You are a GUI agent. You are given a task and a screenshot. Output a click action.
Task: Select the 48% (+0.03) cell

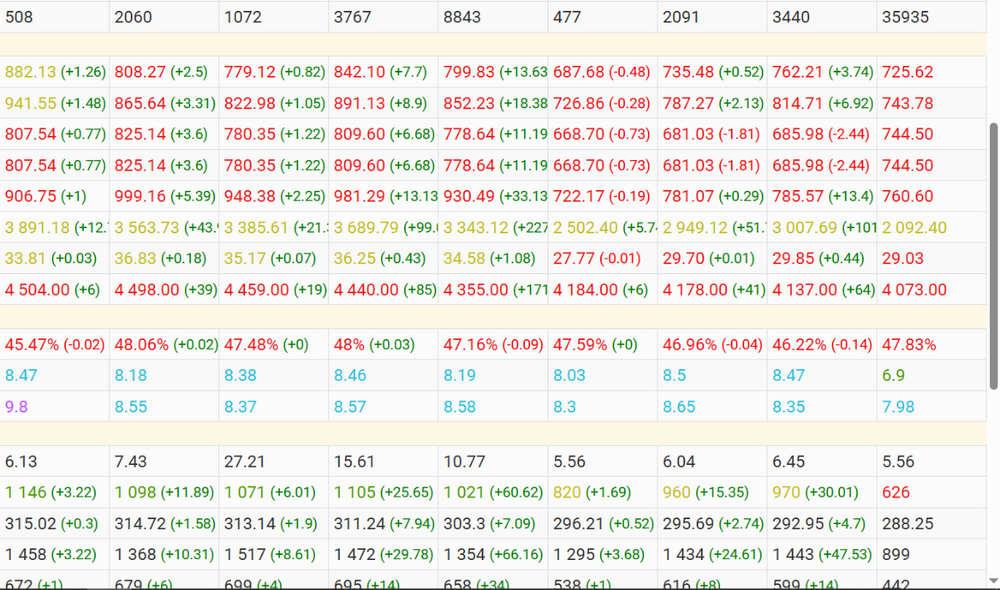tap(383, 345)
